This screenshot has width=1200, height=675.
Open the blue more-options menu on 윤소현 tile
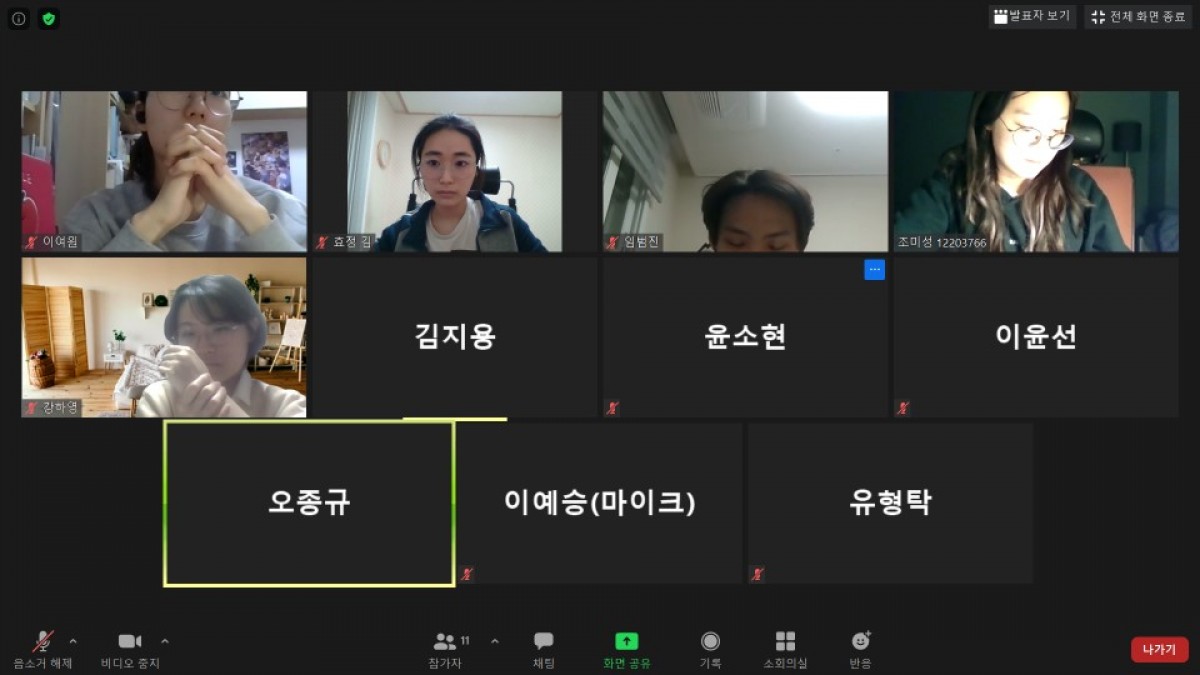(x=874, y=270)
